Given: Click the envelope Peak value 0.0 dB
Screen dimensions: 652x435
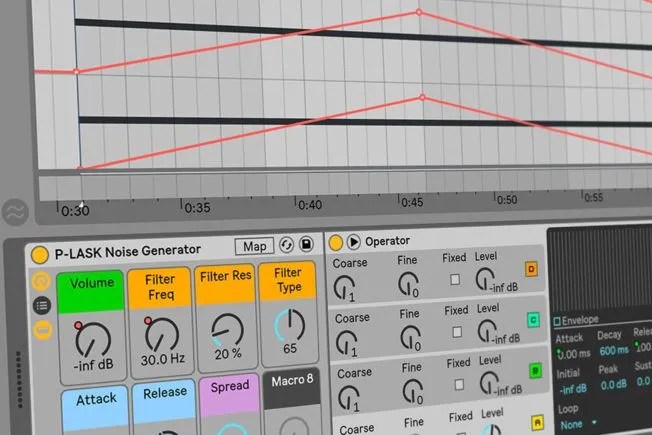Looking at the screenshot, I should click(613, 385).
